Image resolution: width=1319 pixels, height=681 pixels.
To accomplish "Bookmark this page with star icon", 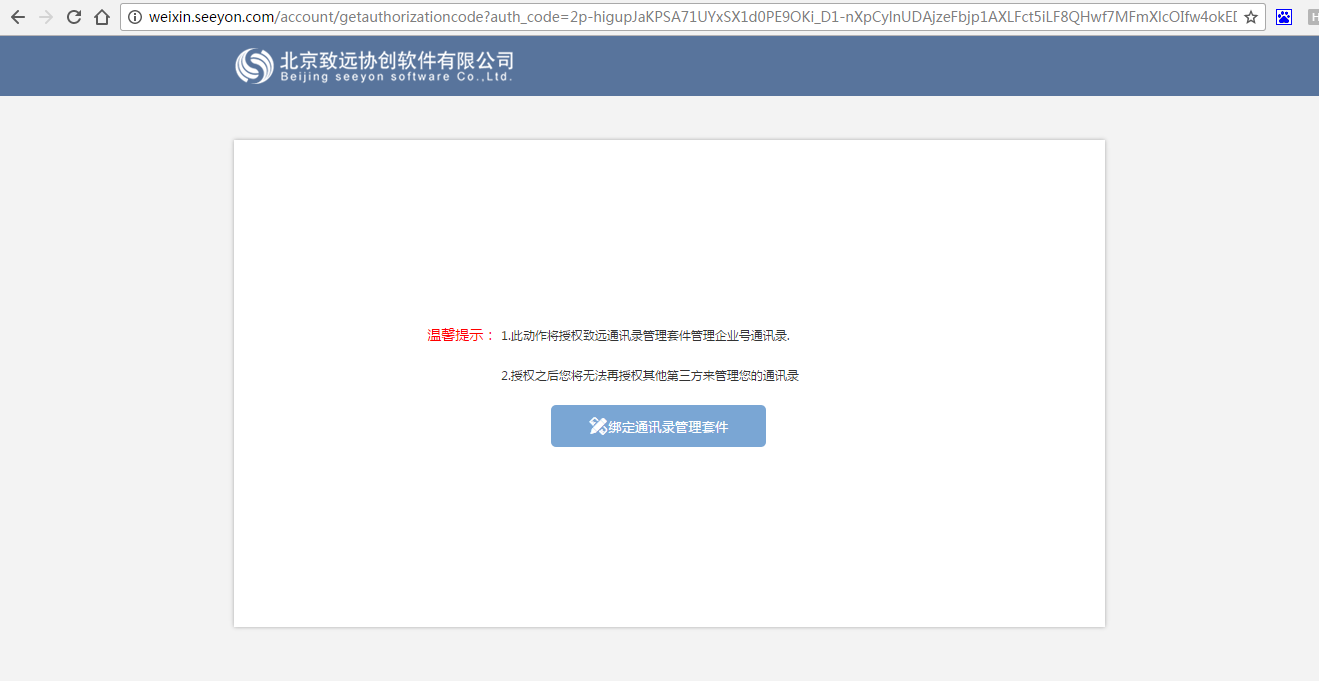I will (x=1251, y=17).
